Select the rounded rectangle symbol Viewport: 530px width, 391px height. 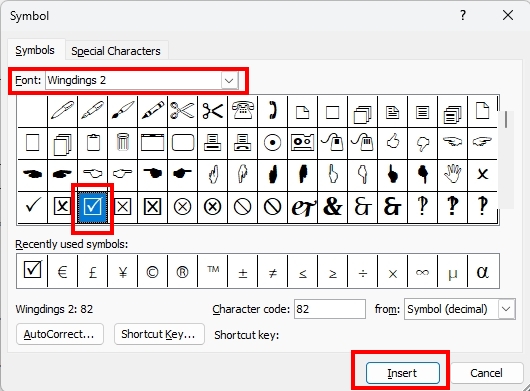coord(183,143)
